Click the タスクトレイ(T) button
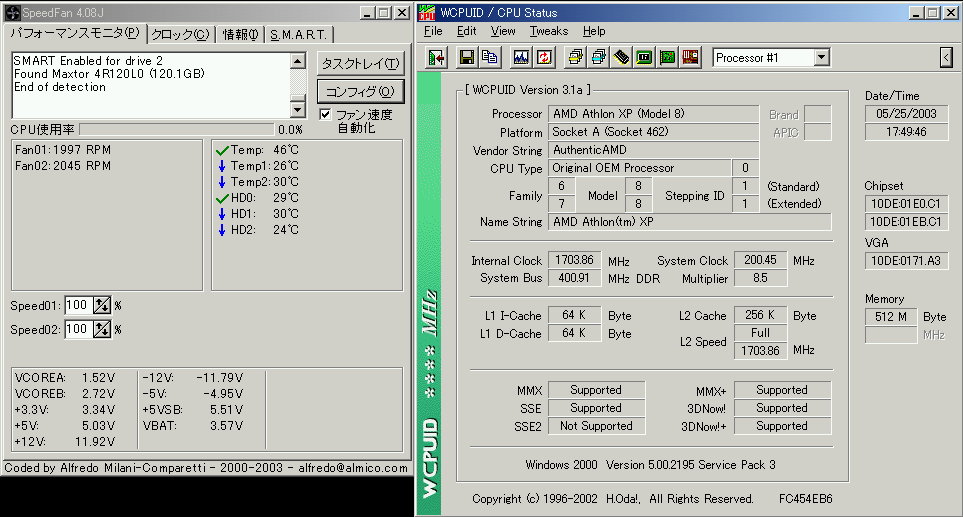Viewport: 963px width, 517px height. (361, 63)
